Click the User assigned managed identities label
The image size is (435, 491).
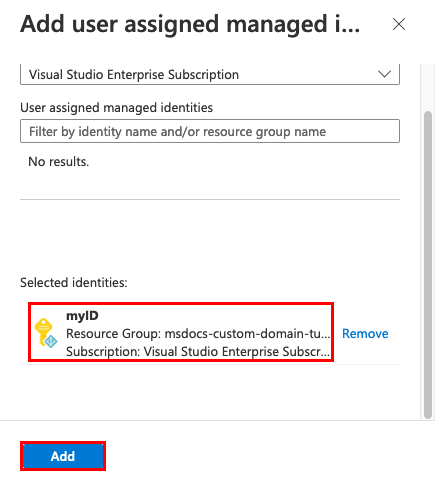coord(116,108)
